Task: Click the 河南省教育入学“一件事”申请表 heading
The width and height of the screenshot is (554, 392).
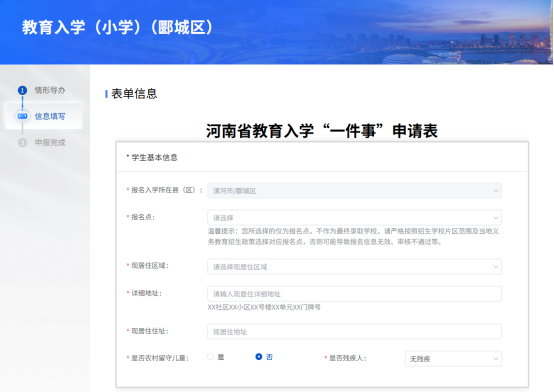Action: (322, 131)
